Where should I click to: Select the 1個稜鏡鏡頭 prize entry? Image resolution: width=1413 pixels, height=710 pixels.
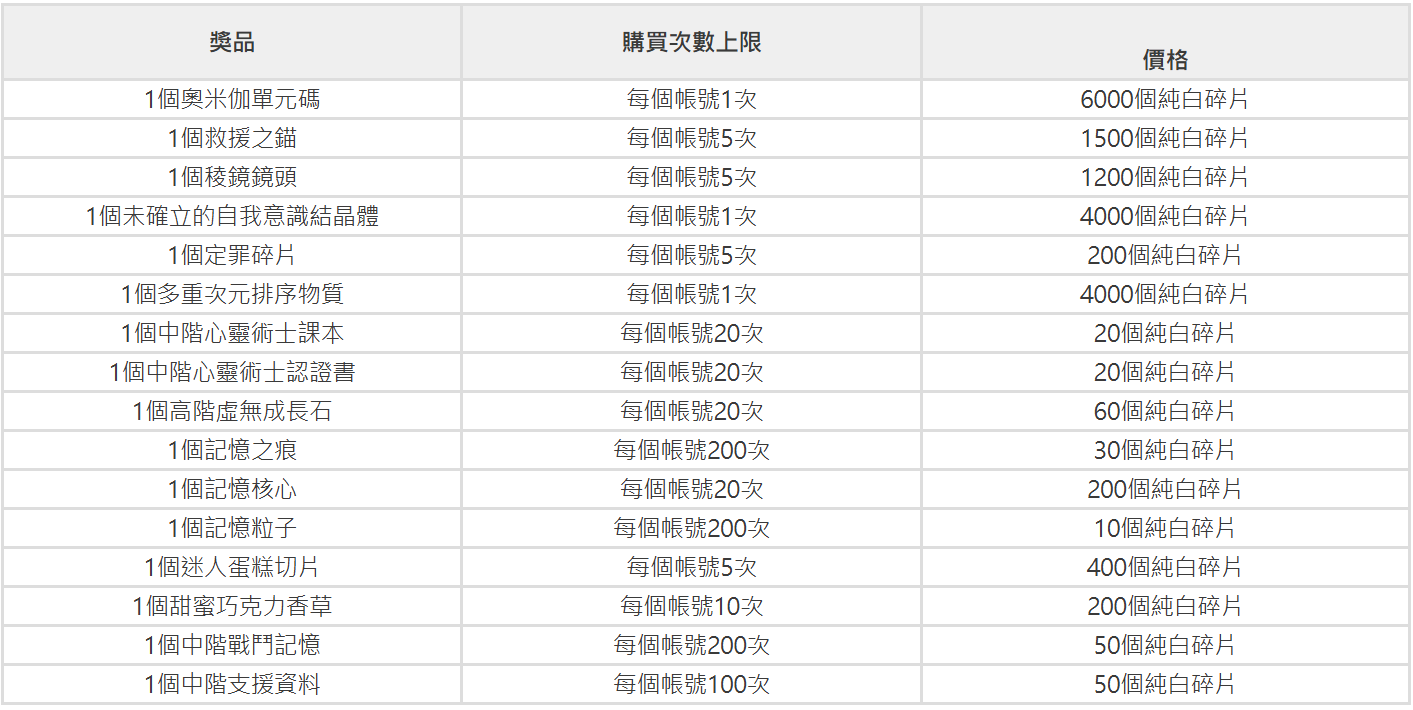(x=232, y=177)
